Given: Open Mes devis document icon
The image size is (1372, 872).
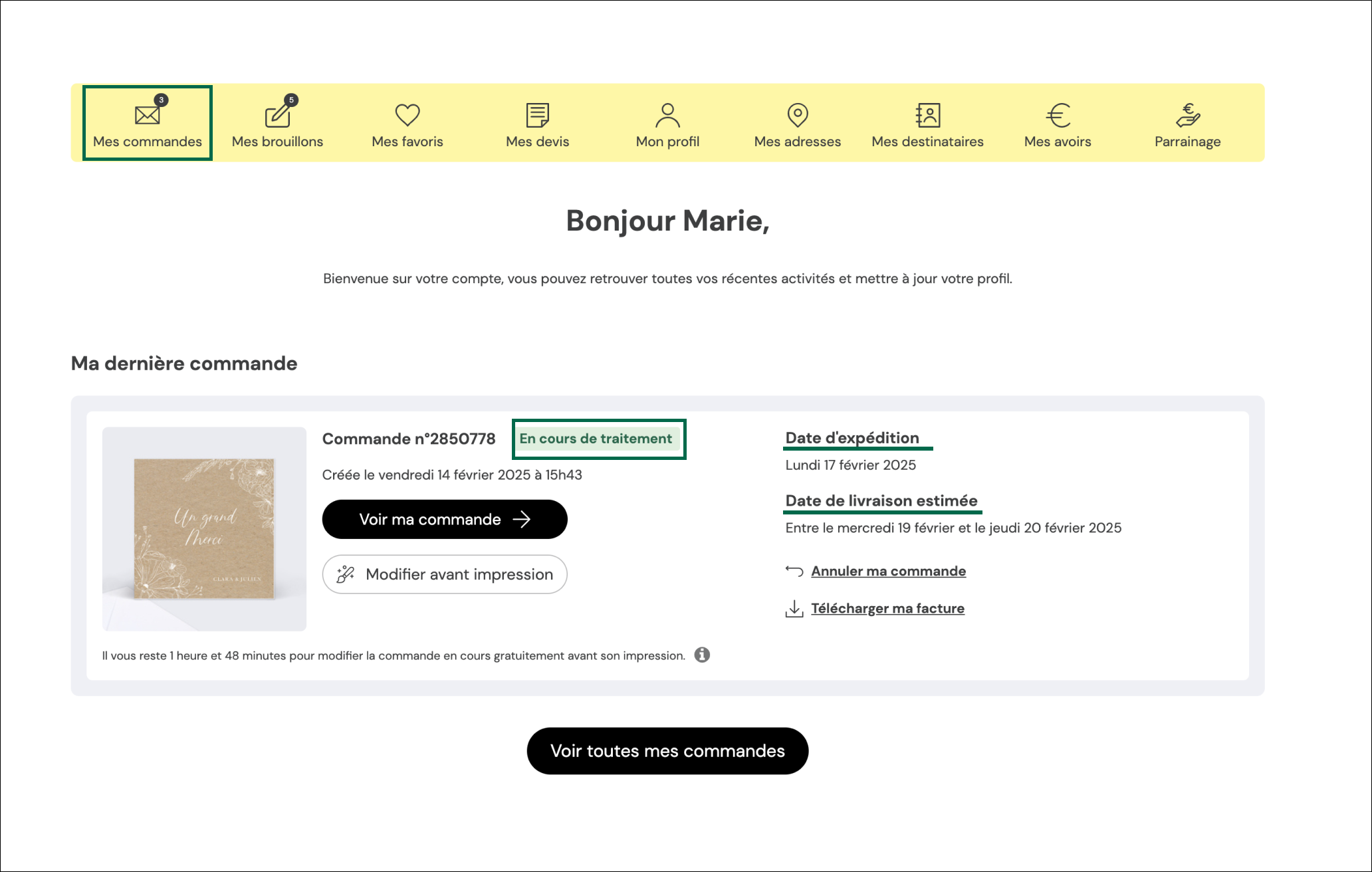Looking at the screenshot, I should (537, 115).
